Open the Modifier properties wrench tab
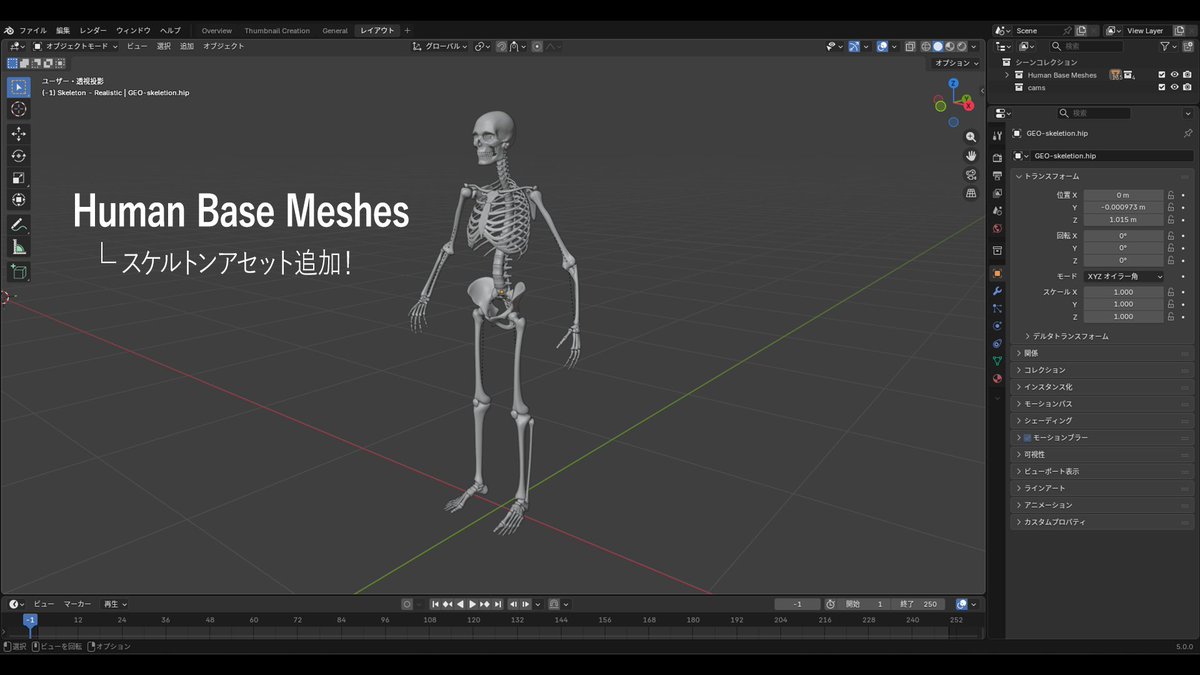Image resolution: width=1200 pixels, height=675 pixels. [x=996, y=290]
